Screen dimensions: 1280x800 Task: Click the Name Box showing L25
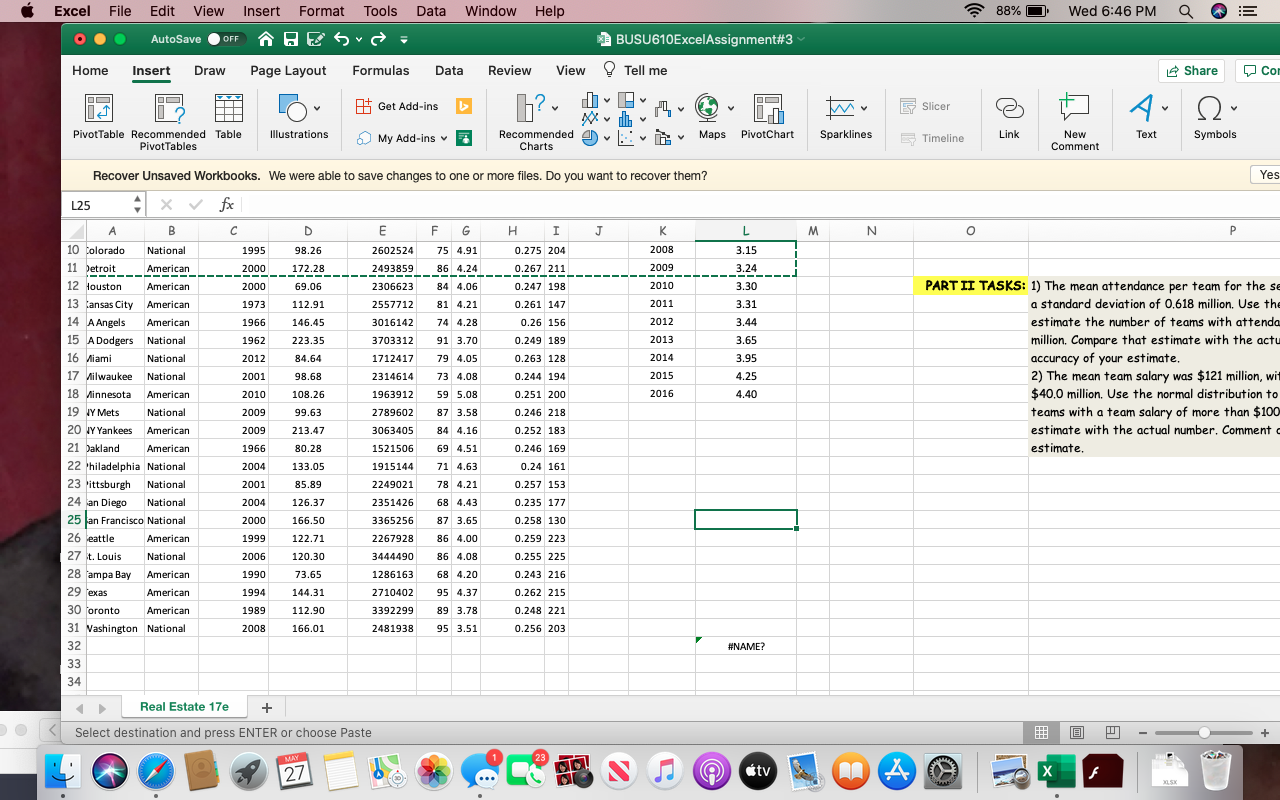point(95,204)
